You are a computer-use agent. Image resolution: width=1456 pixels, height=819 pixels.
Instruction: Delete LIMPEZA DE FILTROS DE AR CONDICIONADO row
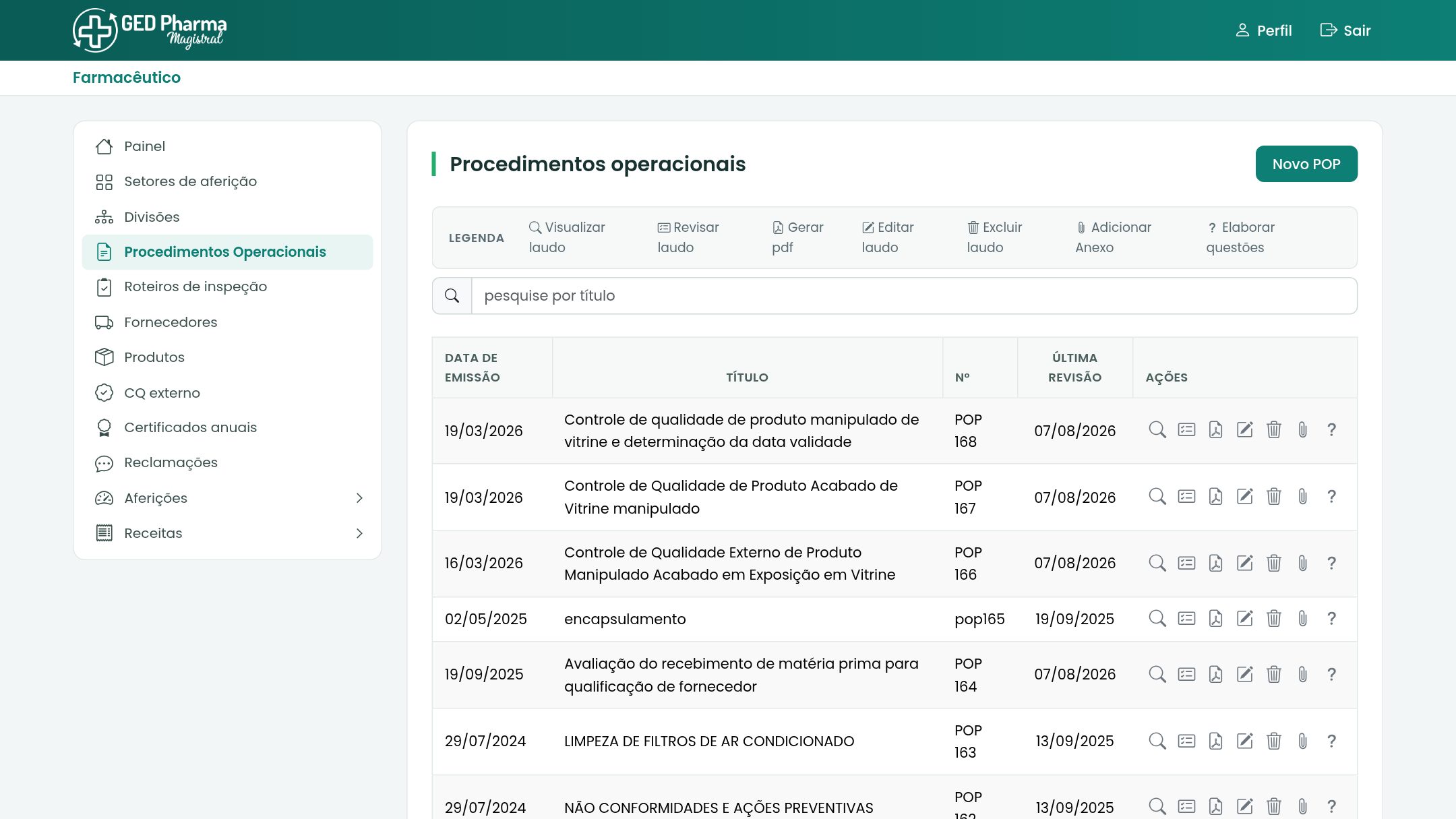point(1273,741)
